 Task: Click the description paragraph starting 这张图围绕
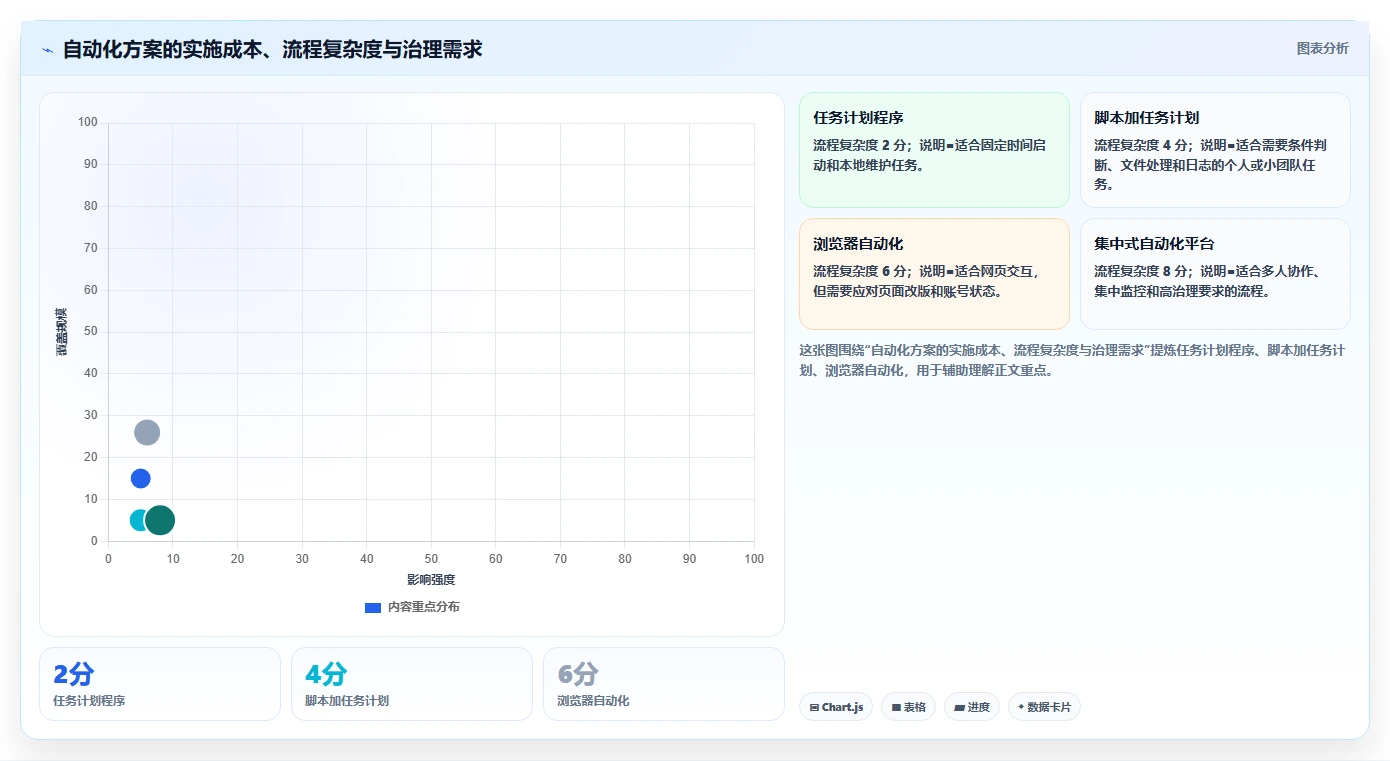(x=1074, y=360)
